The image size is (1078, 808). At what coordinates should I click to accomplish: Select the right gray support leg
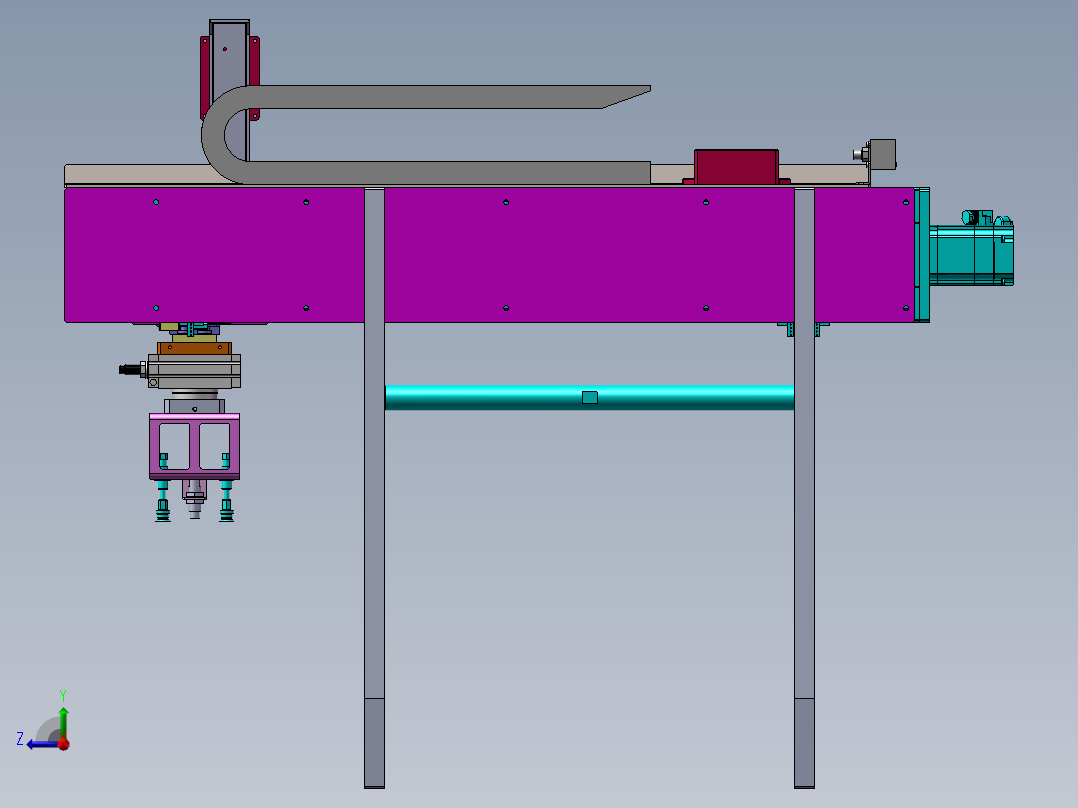tap(804, 488)
